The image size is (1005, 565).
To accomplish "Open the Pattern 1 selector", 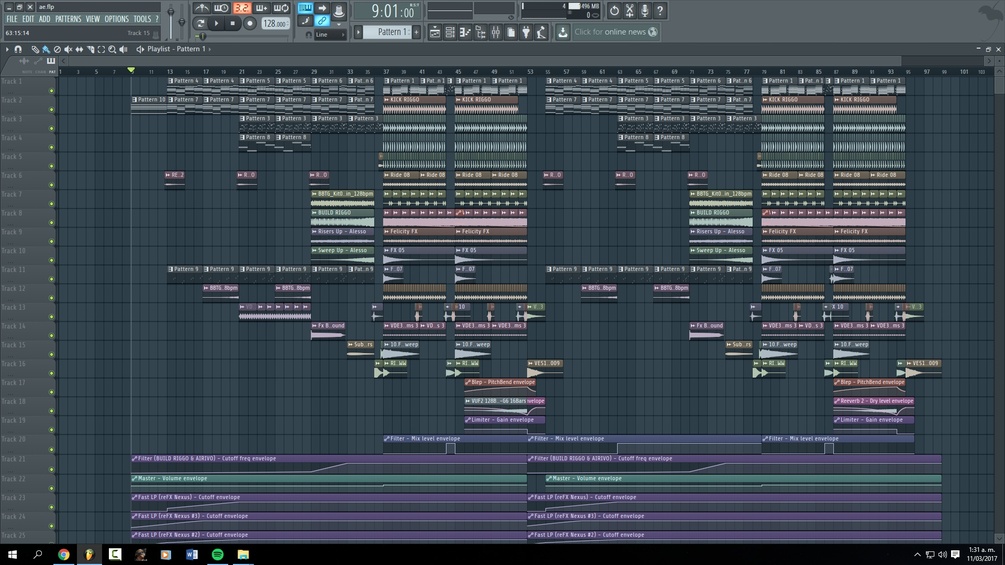I will (x=388, y=32).
